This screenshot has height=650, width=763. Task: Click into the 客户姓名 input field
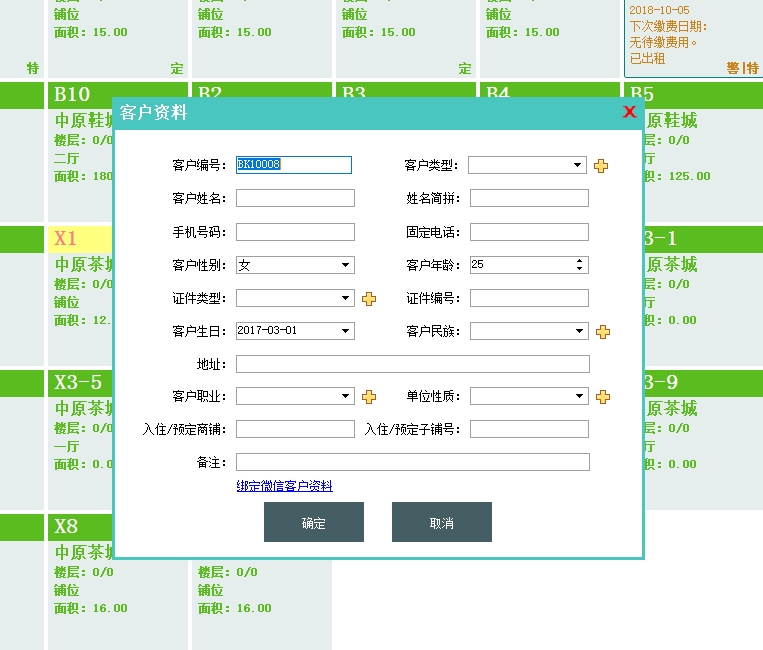[295, 198]
